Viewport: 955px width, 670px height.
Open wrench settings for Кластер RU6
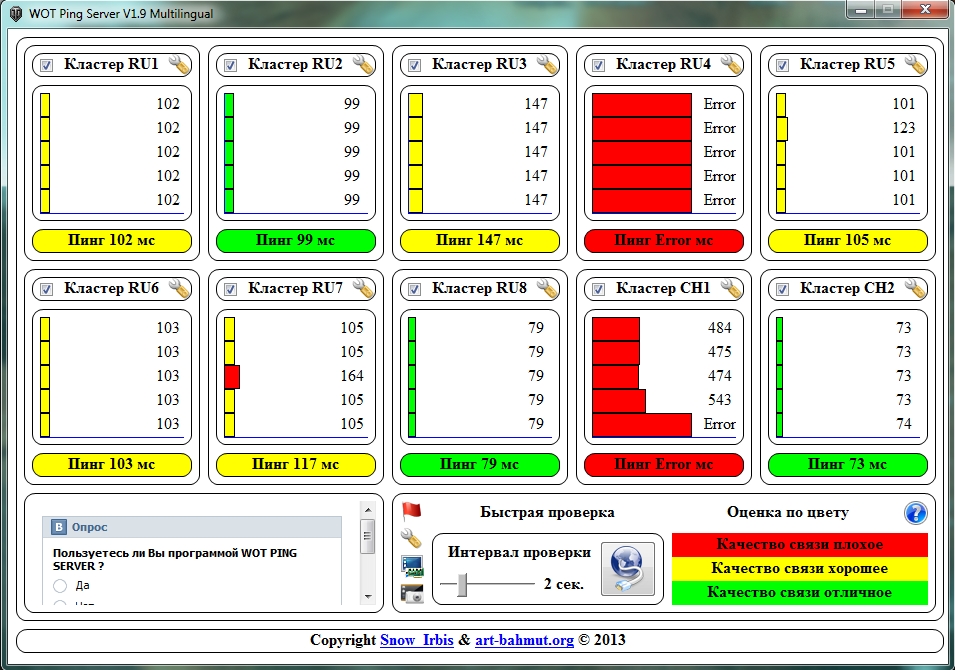[x=180, y=289]
